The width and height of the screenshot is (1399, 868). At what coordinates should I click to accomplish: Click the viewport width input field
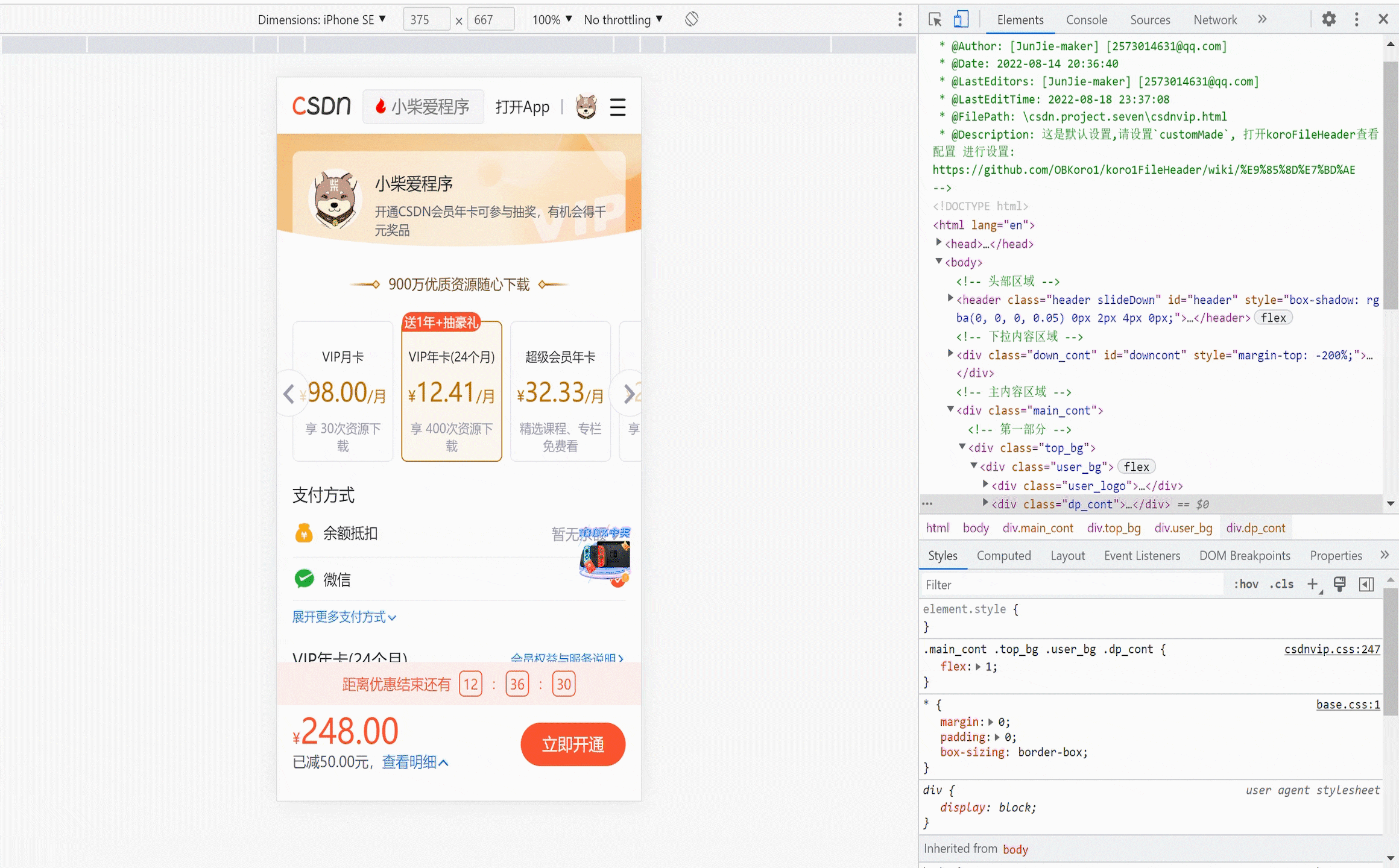click(x=426, y=19)
